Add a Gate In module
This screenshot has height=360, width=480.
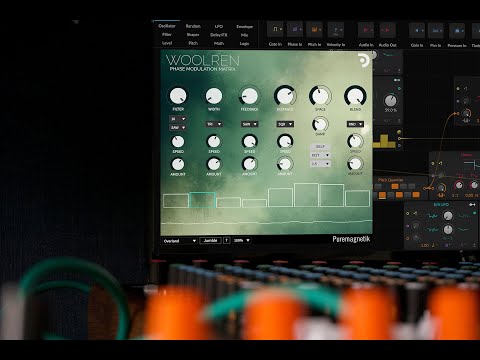275,30
